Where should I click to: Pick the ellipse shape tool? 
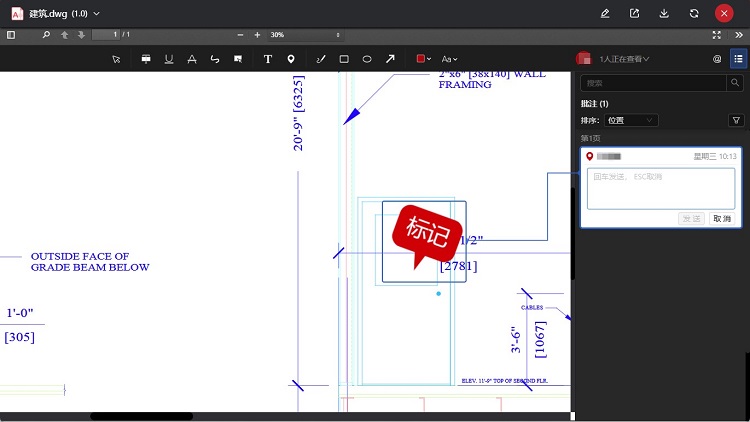tap(367, 59)
